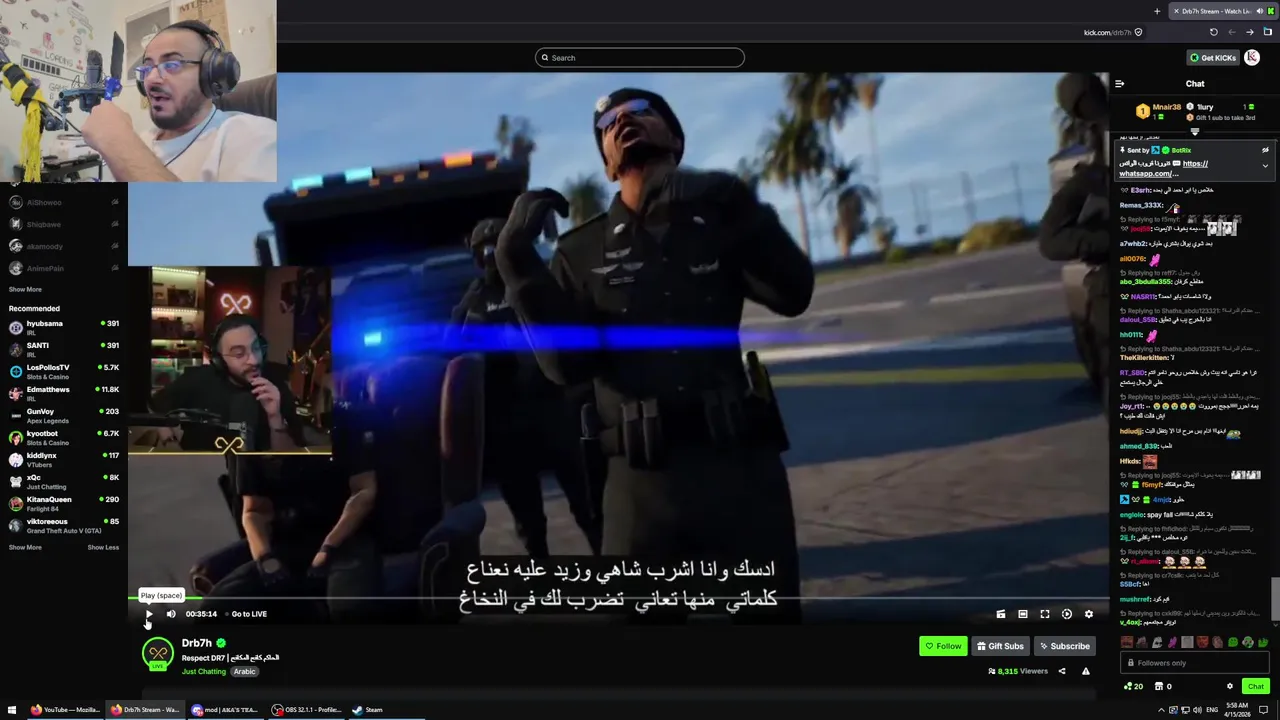Click Show Less under Recommended channels
Screen dimensions: 1280x720
tap(103, 547)
